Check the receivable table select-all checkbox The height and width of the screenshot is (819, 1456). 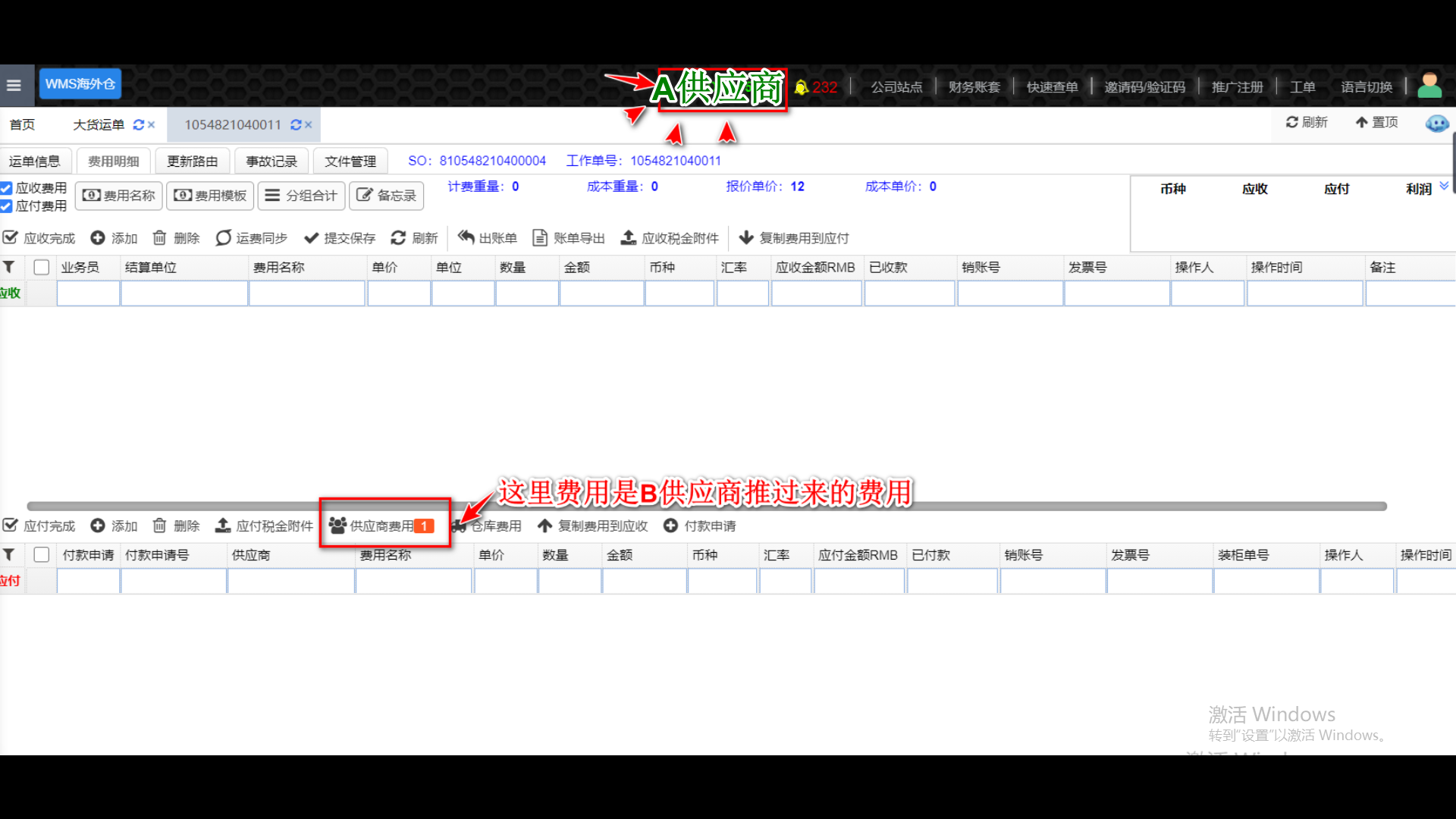42,267
